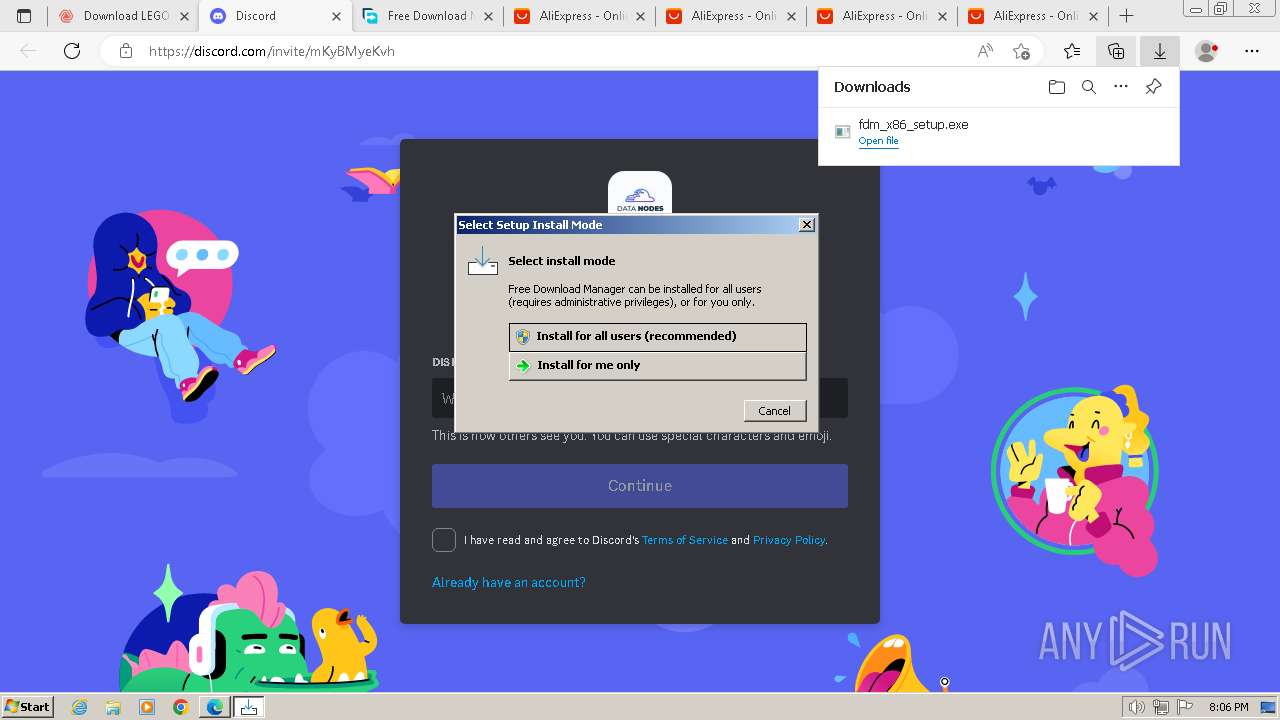Open File Explorer from taskbar
This screenshot has height=720, width=1280.
113,707
